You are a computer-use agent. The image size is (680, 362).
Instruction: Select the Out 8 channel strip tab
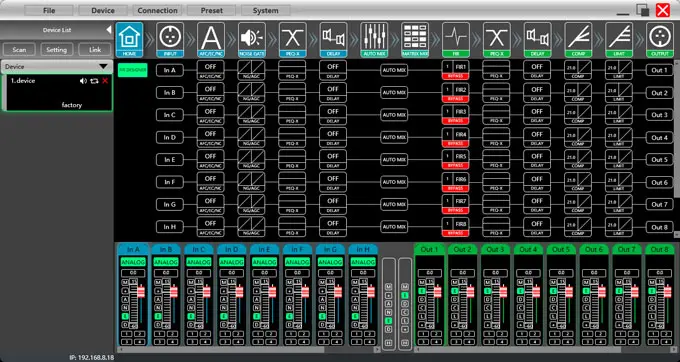(x=660, y=249)
